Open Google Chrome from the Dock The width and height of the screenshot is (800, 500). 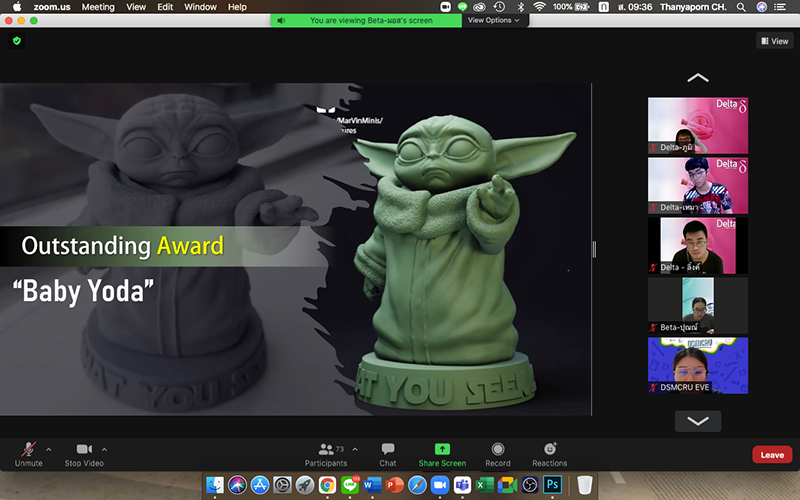tap(327, 485)
